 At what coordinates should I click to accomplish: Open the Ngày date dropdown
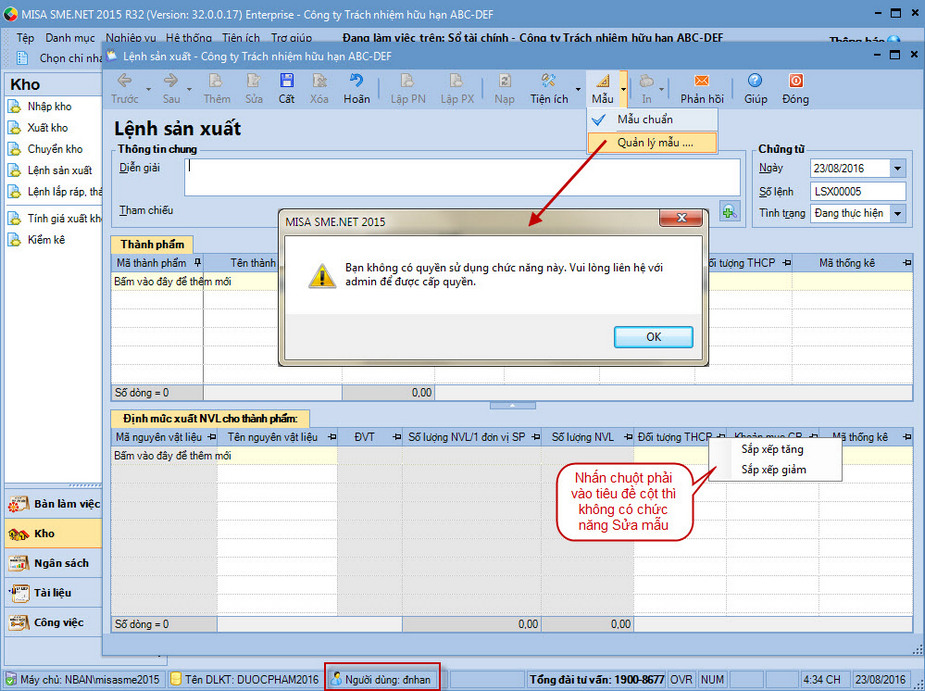click(897, 168)
